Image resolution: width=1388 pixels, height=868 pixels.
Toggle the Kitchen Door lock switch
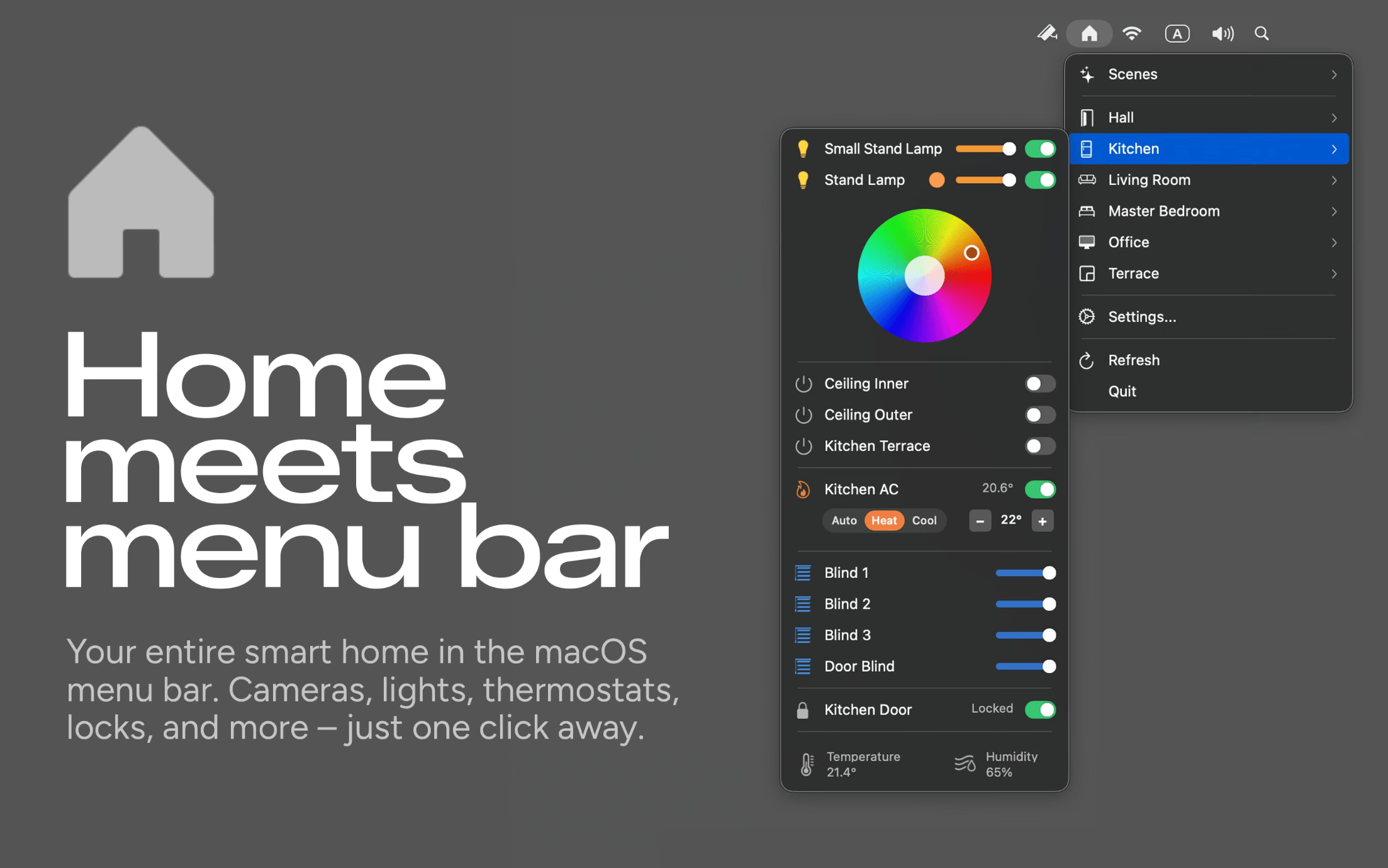tap(1039, 710)
